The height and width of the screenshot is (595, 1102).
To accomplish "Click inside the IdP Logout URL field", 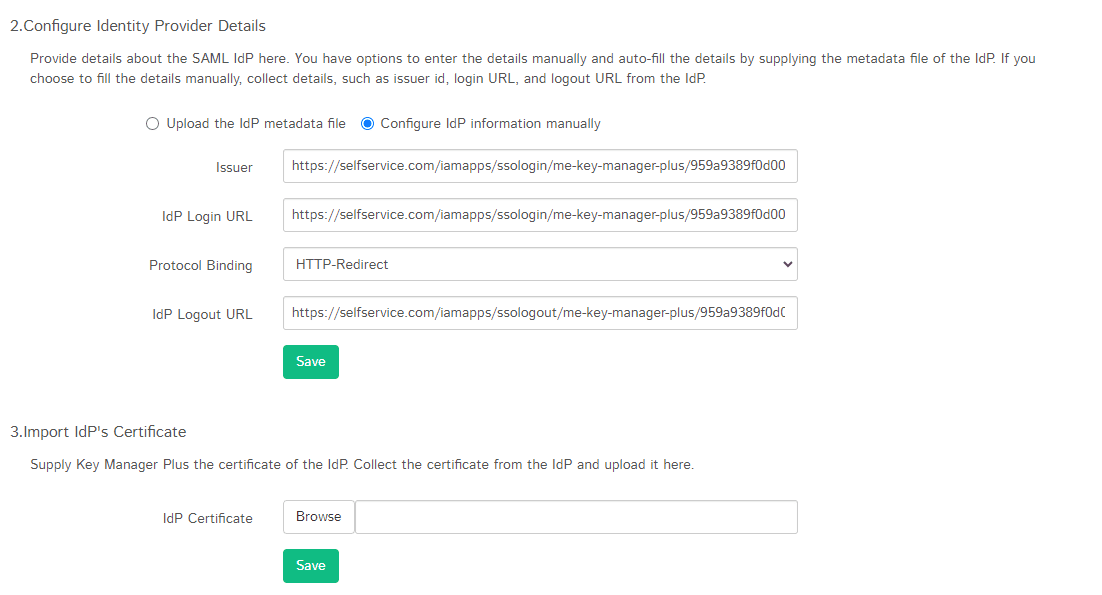I will coord(540,314).
